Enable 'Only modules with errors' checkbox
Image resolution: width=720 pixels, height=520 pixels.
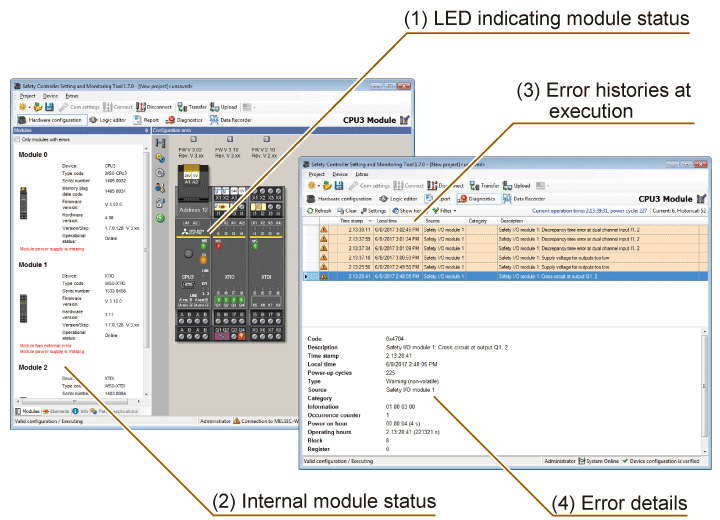coord(16,140)
